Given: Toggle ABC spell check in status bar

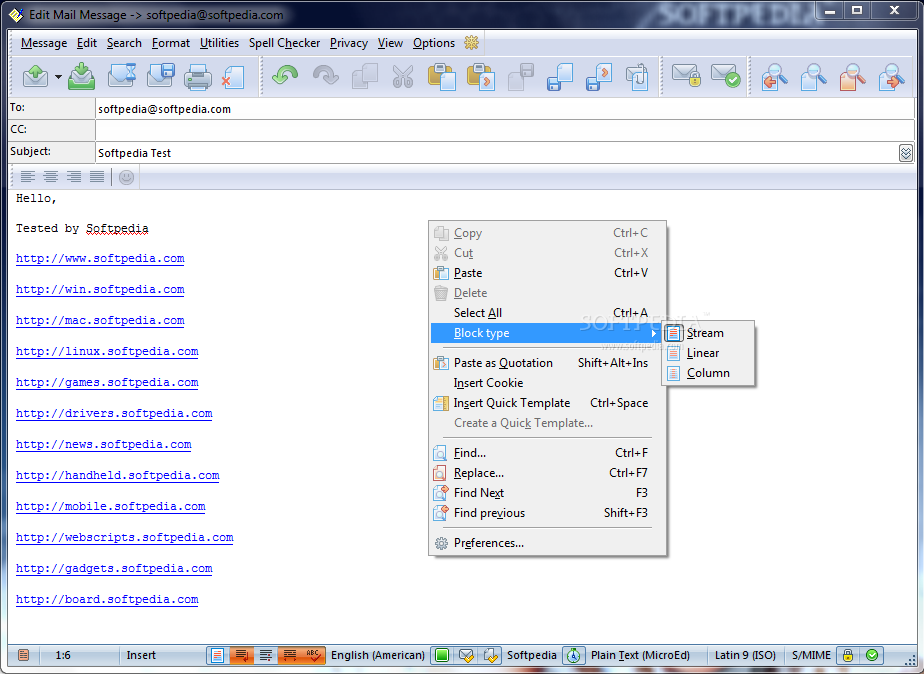Looking at the screenshot, I should [313, 655].
